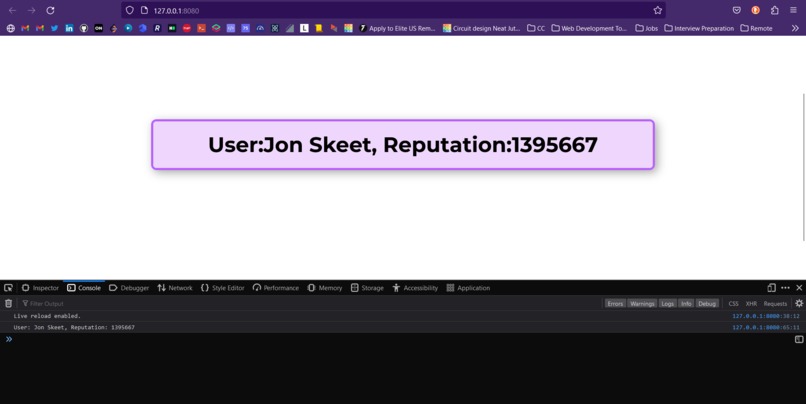Open the Performance tab
806x404 pixels.
point(276,288)
